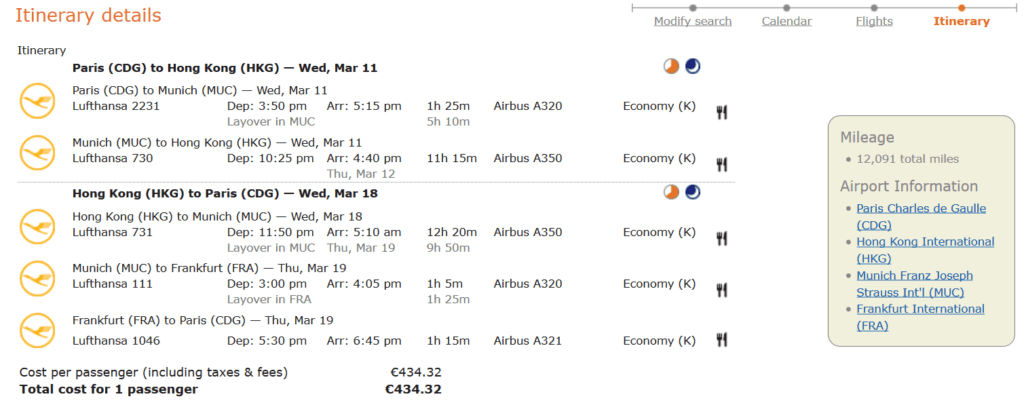Screen dimensions: 1024x403
Task: Click the blue overnight moon icon on return trip
Action: [x=692, y=192]
